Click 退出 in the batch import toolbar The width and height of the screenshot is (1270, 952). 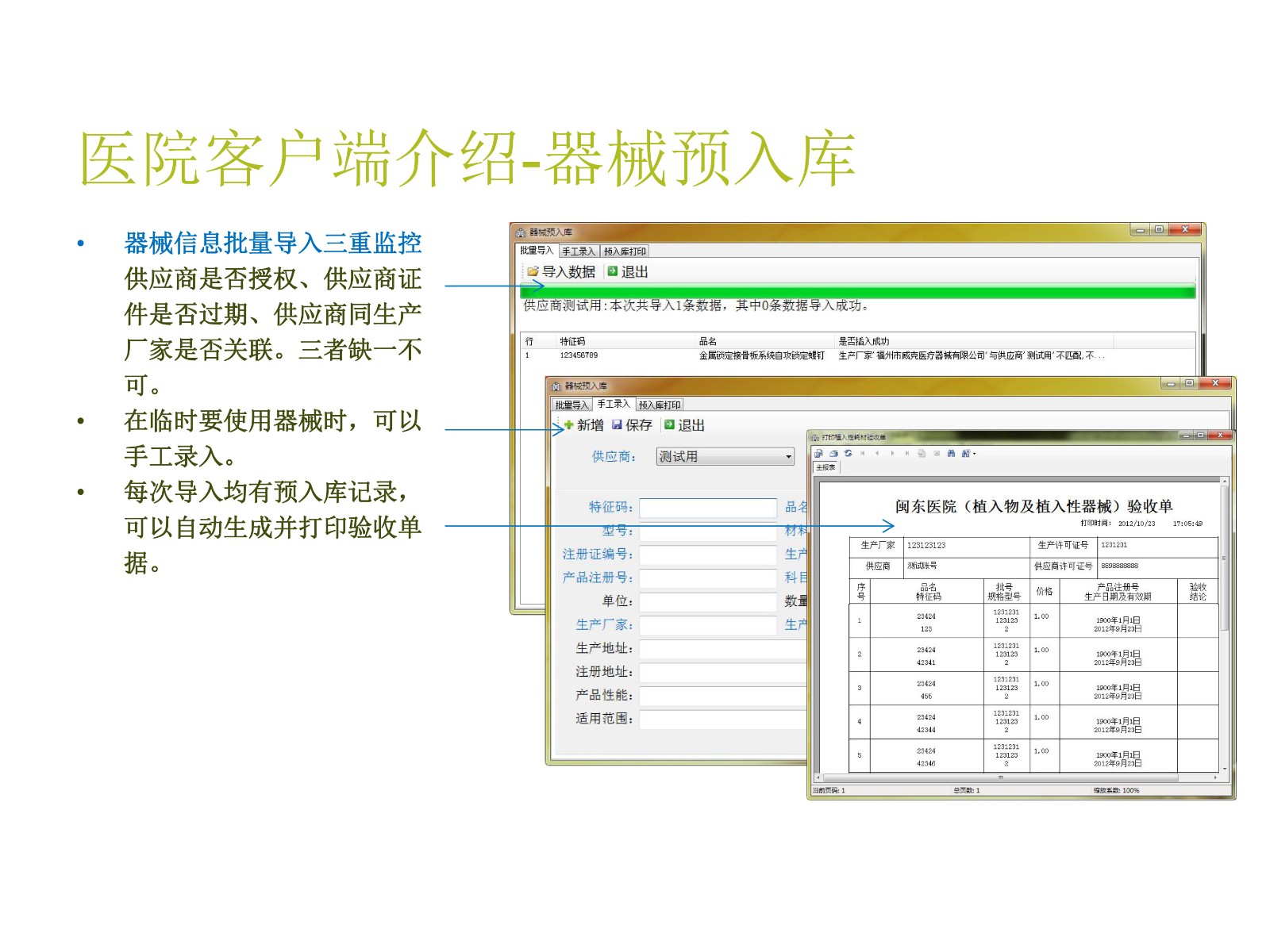coord(627,271)
